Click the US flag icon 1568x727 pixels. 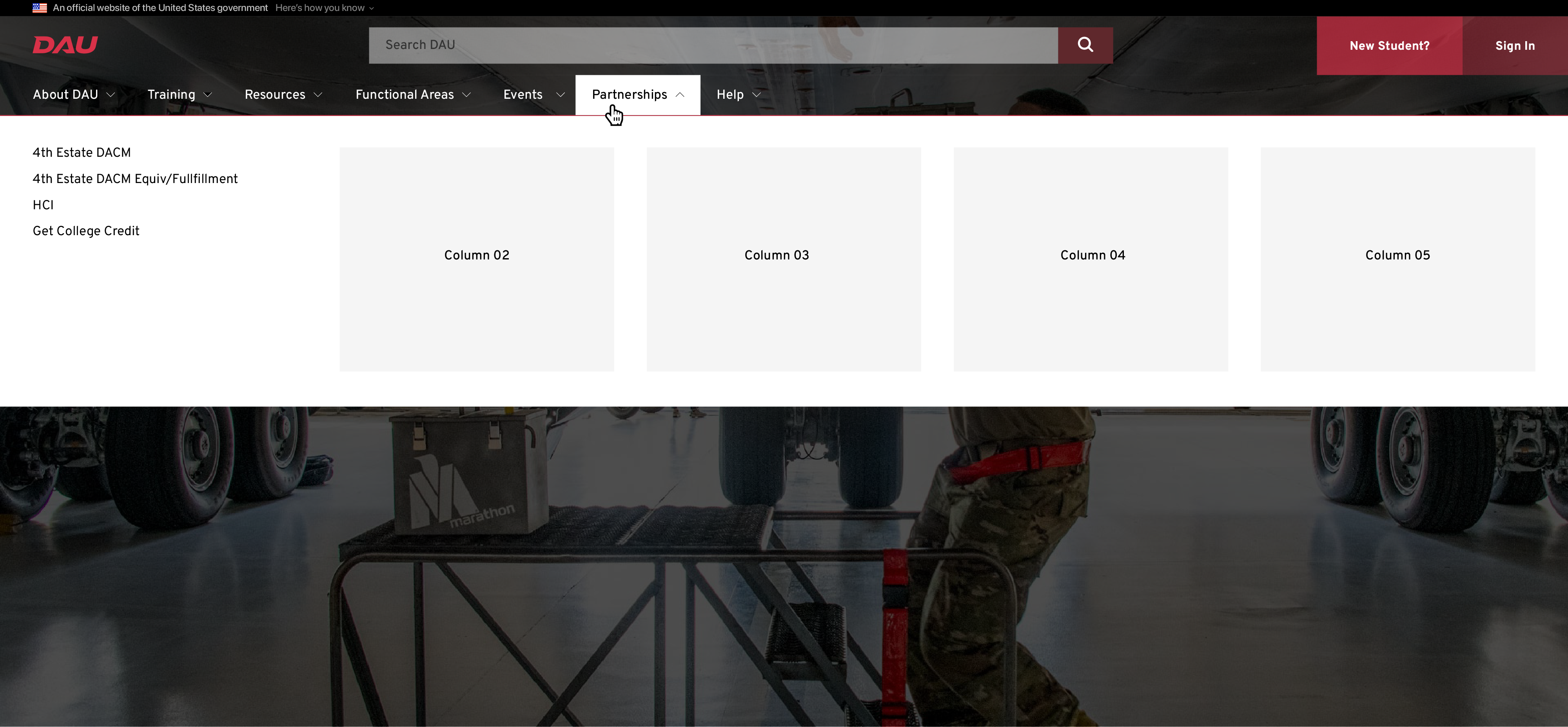point(40,8)
